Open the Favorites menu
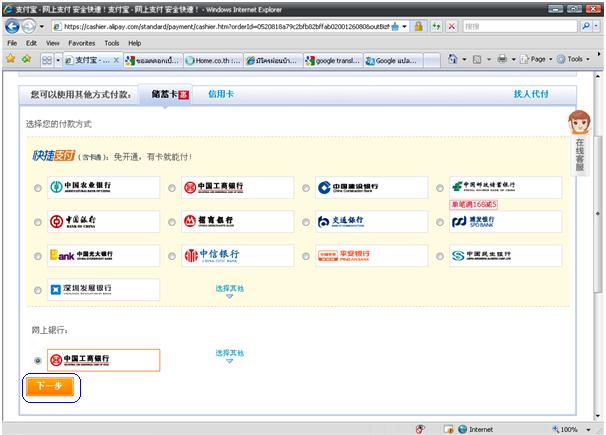This screenshot has height=435, width=606. [x=82, y=43]
